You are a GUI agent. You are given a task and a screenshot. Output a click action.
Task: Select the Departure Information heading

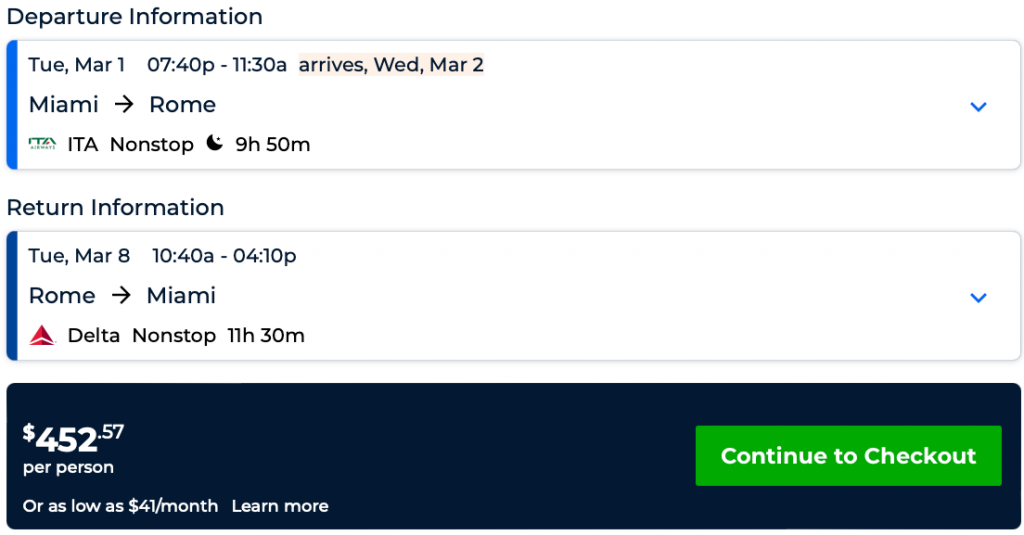(x=135, y=17)
